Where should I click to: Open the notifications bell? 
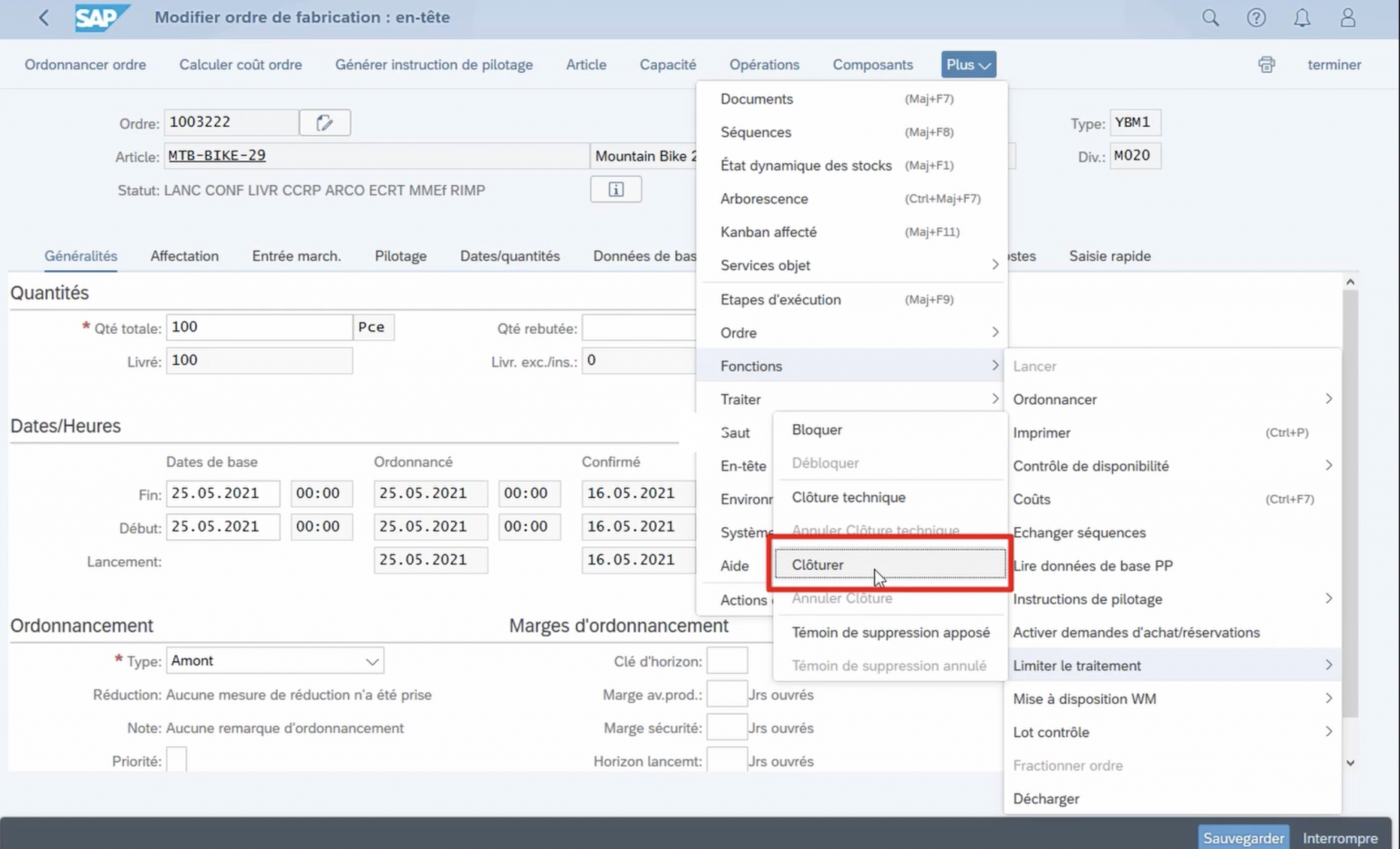click(x=1302, y=17)
